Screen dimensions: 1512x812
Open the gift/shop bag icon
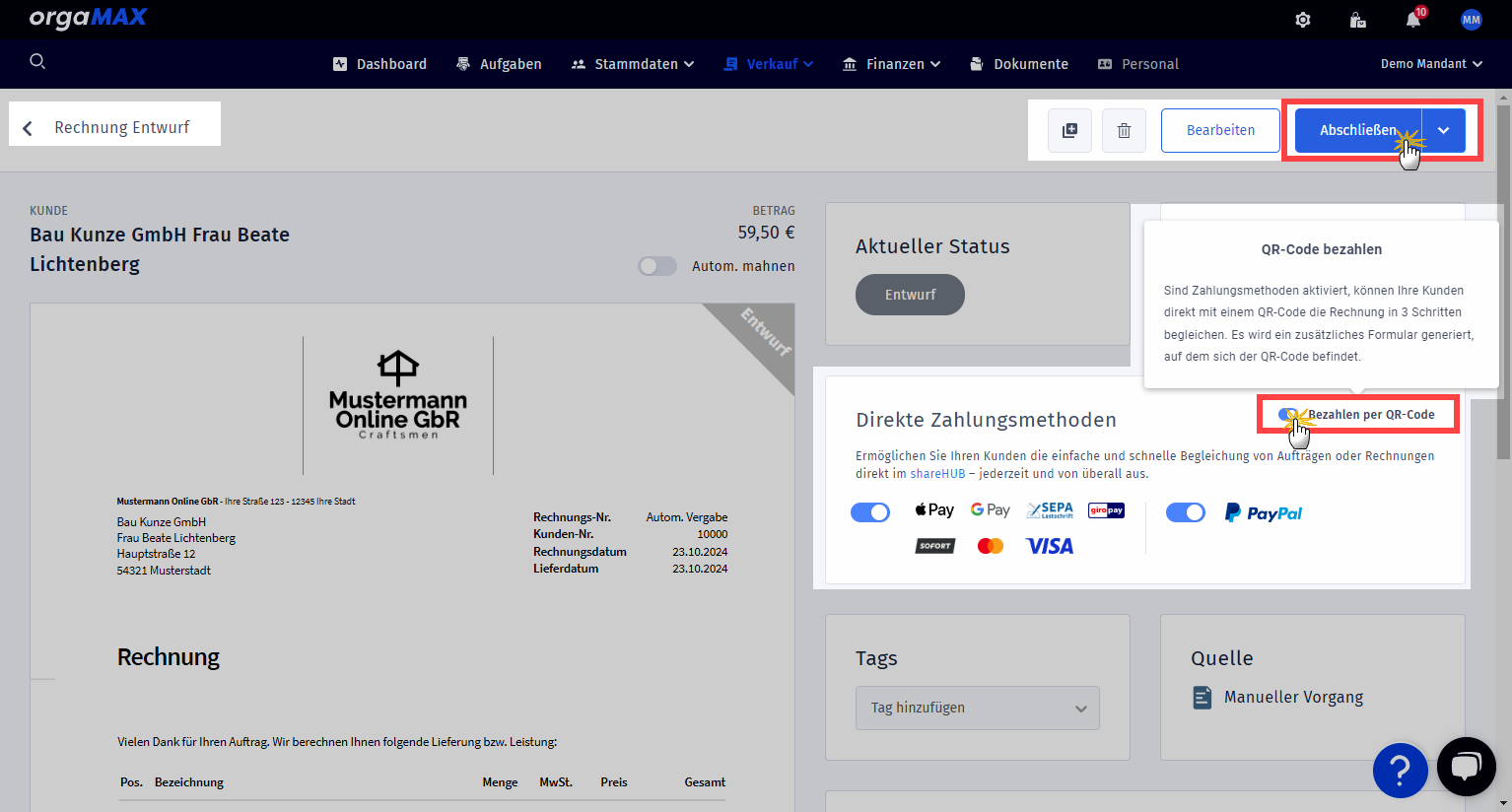point(1358,20)
